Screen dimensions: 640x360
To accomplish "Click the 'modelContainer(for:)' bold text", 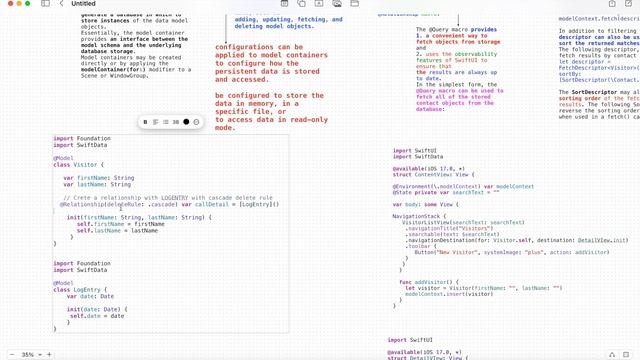I will click(113, 69).
